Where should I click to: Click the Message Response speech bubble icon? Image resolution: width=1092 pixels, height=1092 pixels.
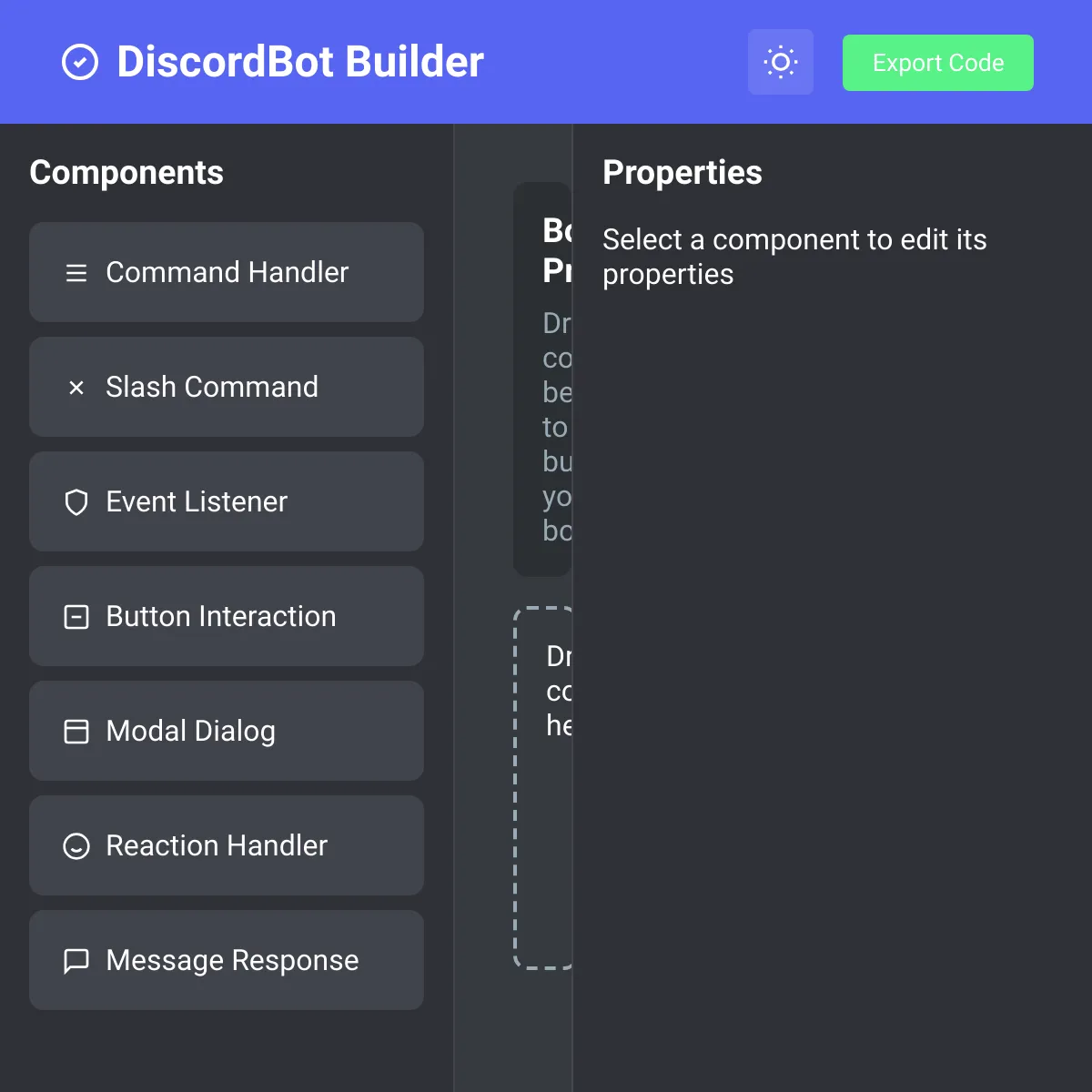(x=76, y=961)
